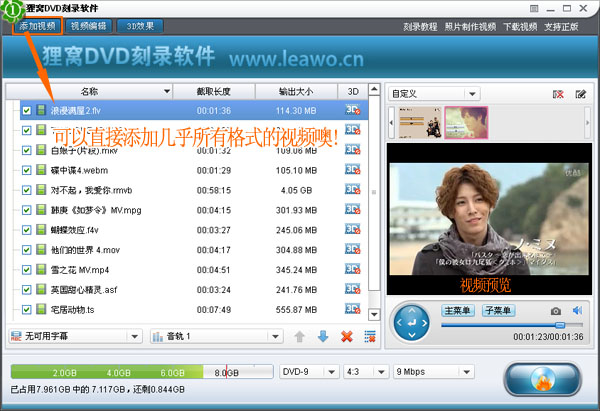Mute audio with the speaker icon

[x=577, y=310]
